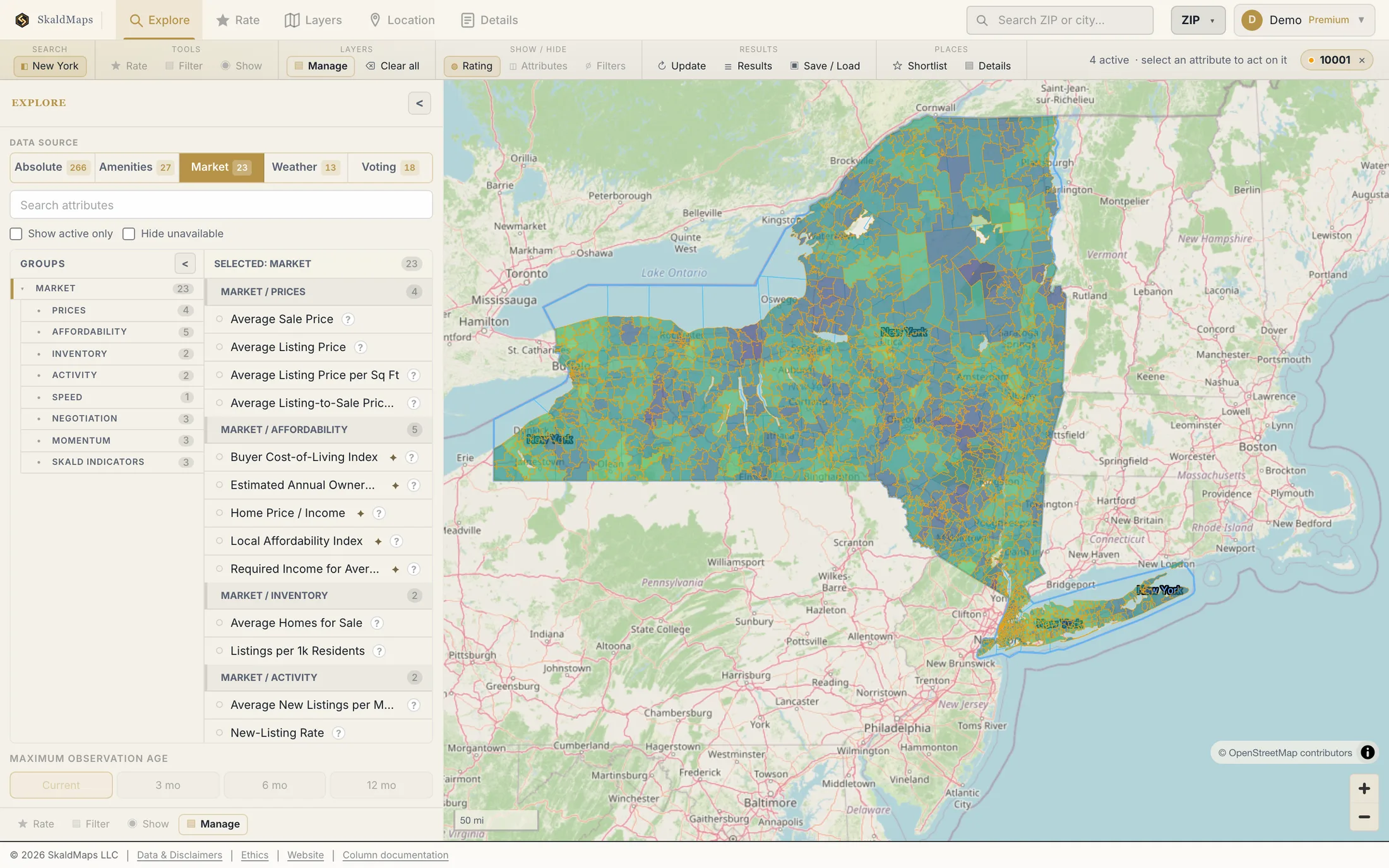Screen dimensions: 1389x868
Task: Switch to the Rate tab
Action: (x=237, y=20)
